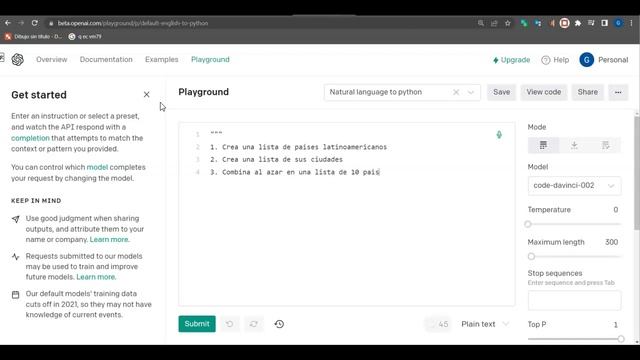
Task: Regenerate completion with the refresh icon
Action: pyautogui.click(x=253, y=324)
